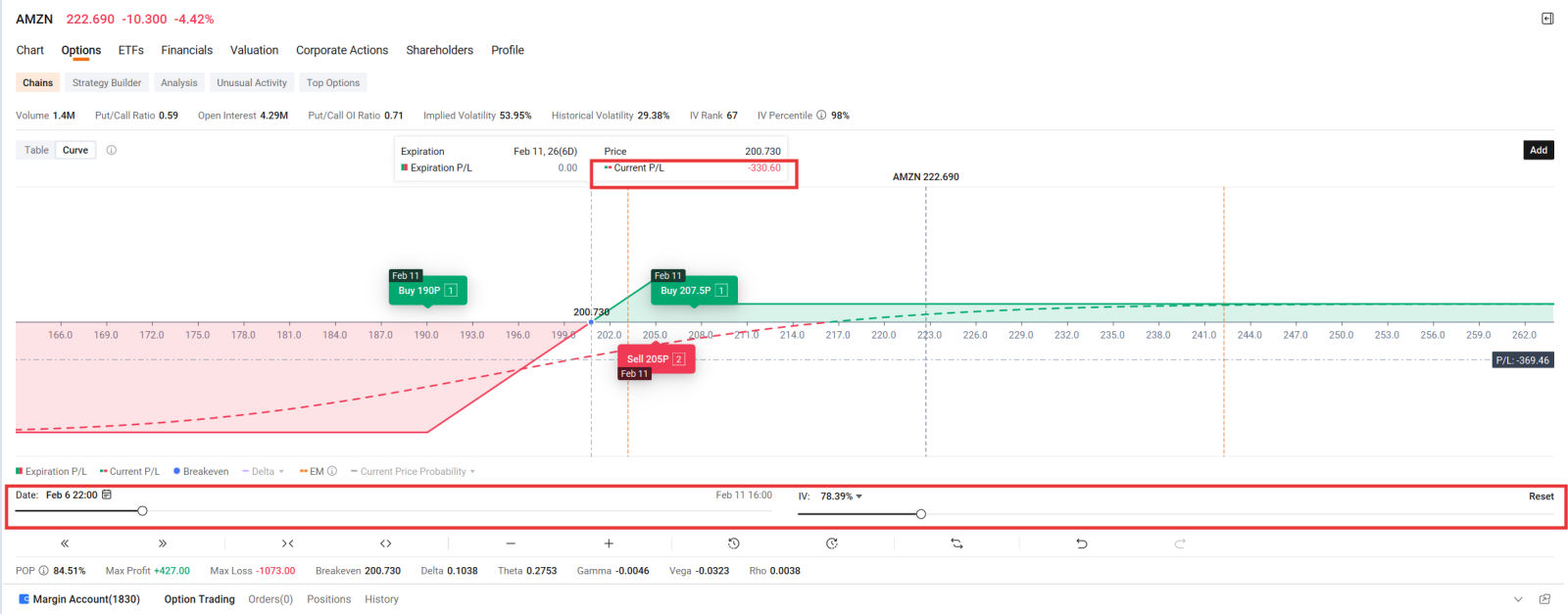
Task: Narrow strike width with inward arrows icon
Action: pyautogui.click(x=287, y=543)
